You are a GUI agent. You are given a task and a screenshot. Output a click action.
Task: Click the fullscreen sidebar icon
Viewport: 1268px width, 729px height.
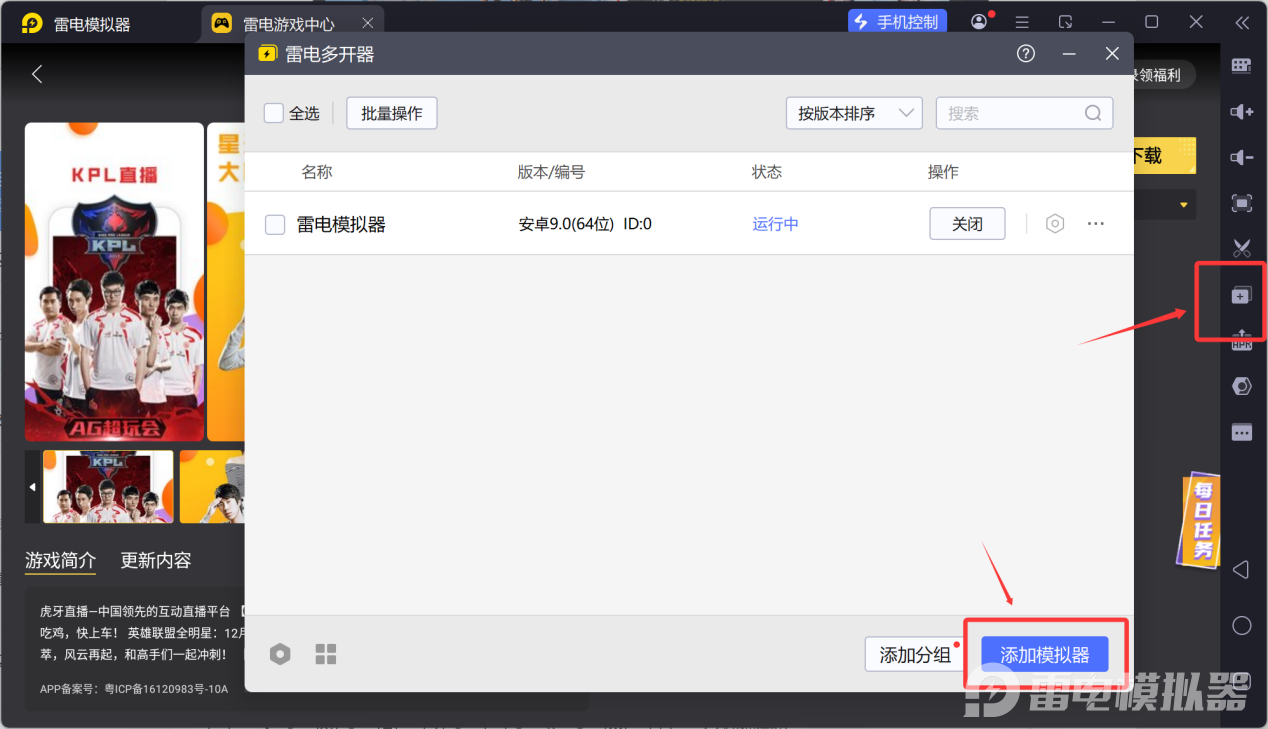pyautogui.click(x=1241, y=204)
